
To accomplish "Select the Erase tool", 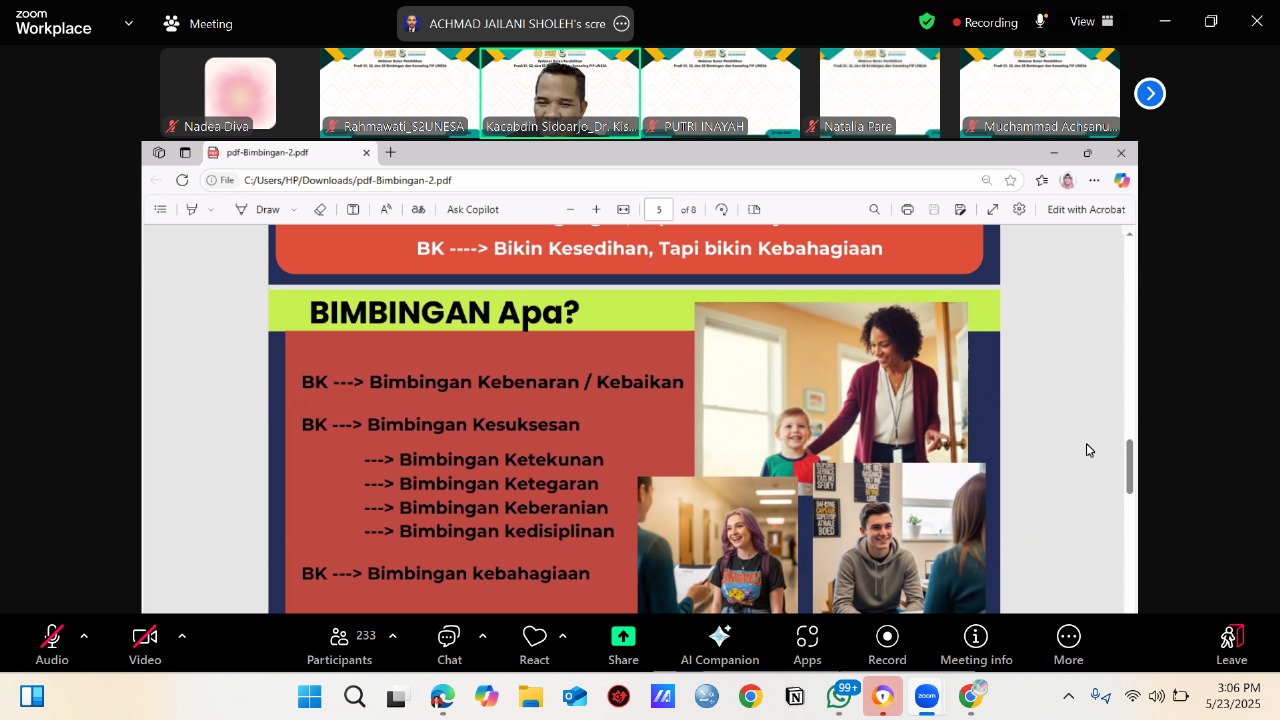I will click(320, 209).
